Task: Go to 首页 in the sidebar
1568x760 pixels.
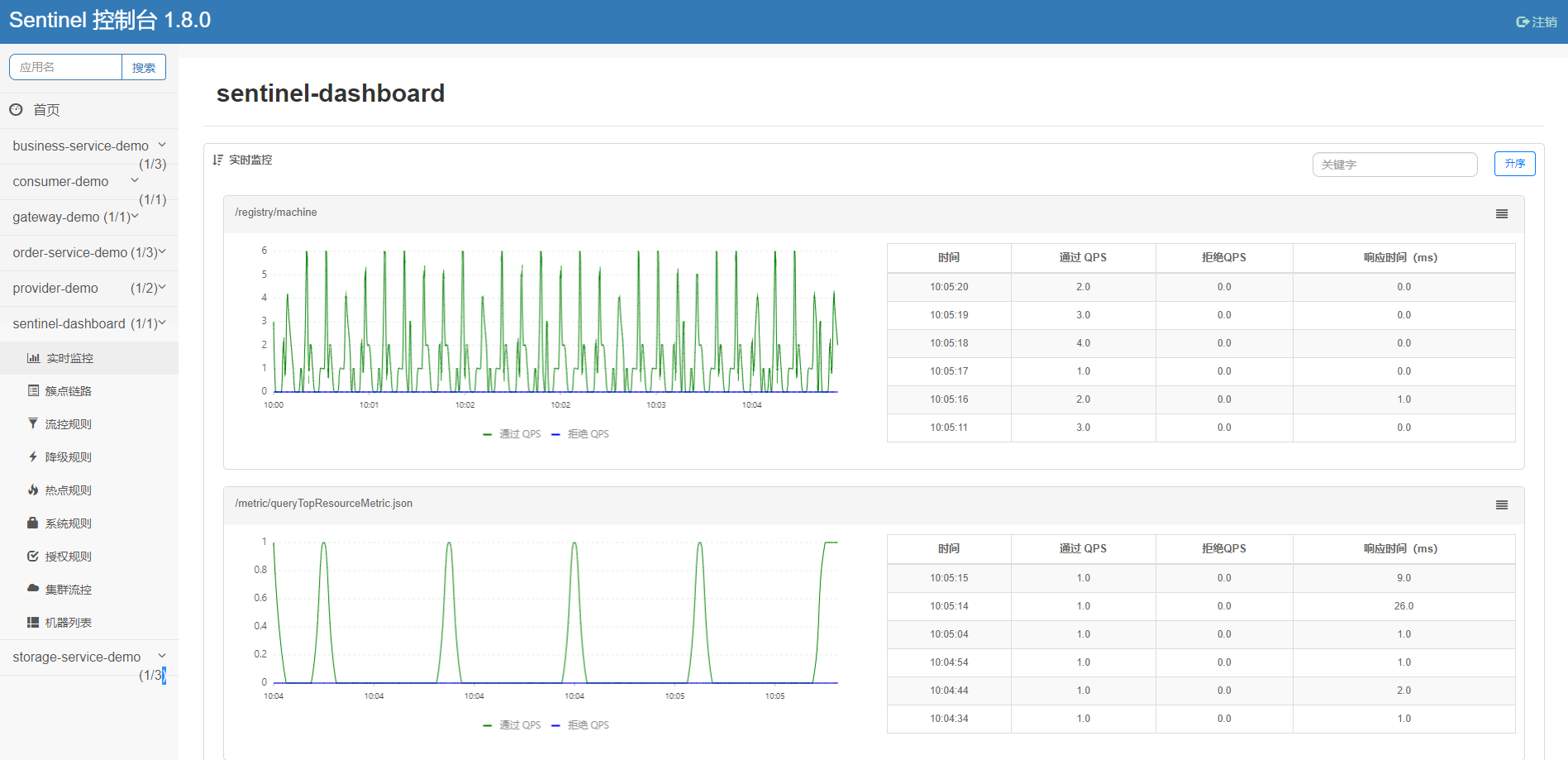Action: click(45, 110)
